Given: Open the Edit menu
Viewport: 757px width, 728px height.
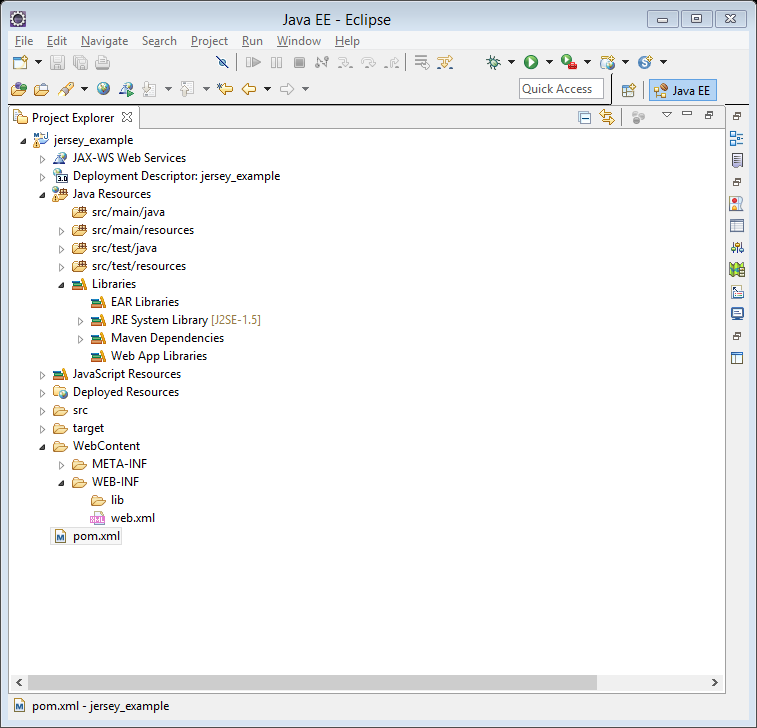Looking at the screenshot, I should [x=56, y=41].
